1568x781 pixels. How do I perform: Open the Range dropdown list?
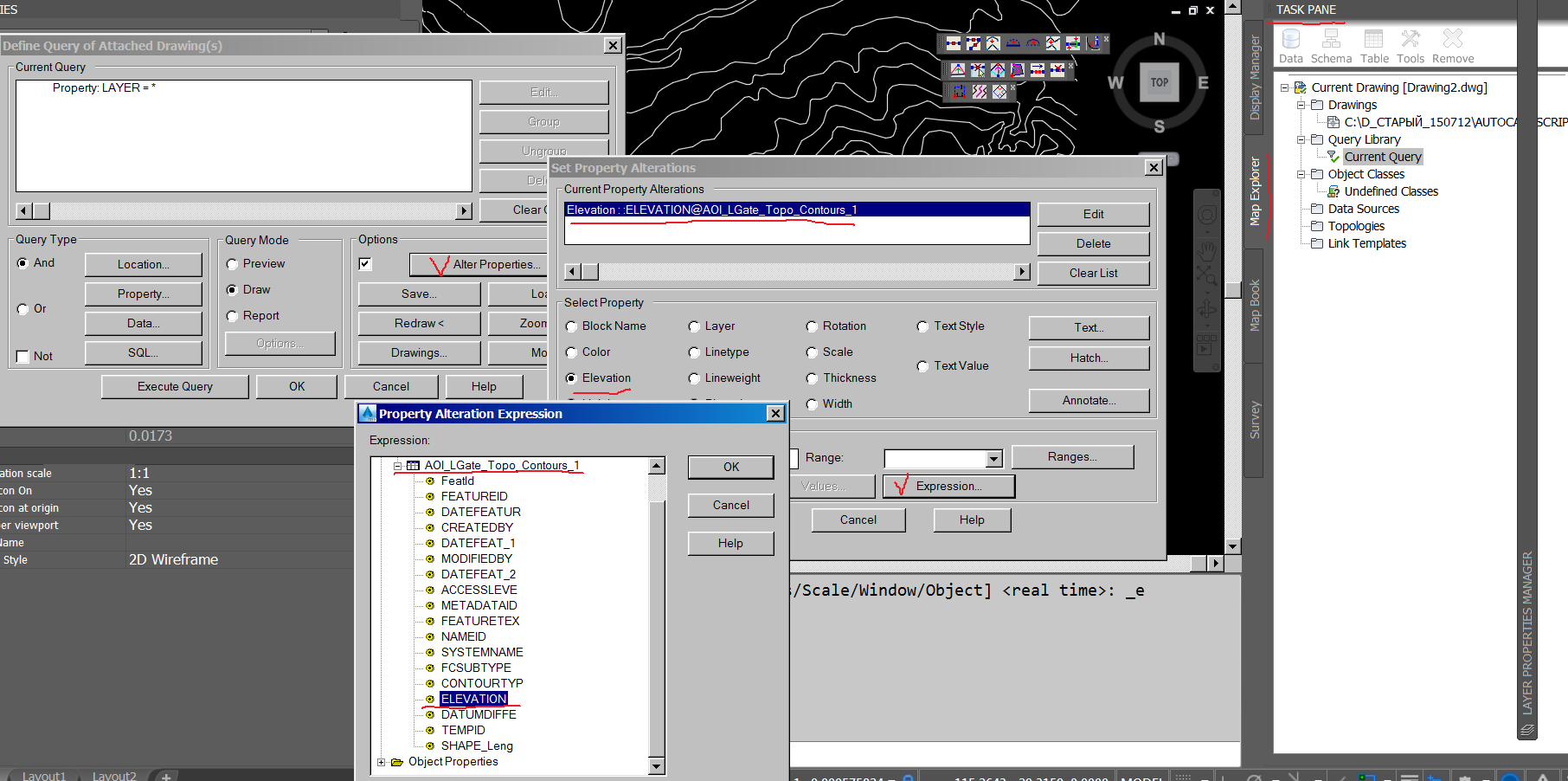pos(992,459)
